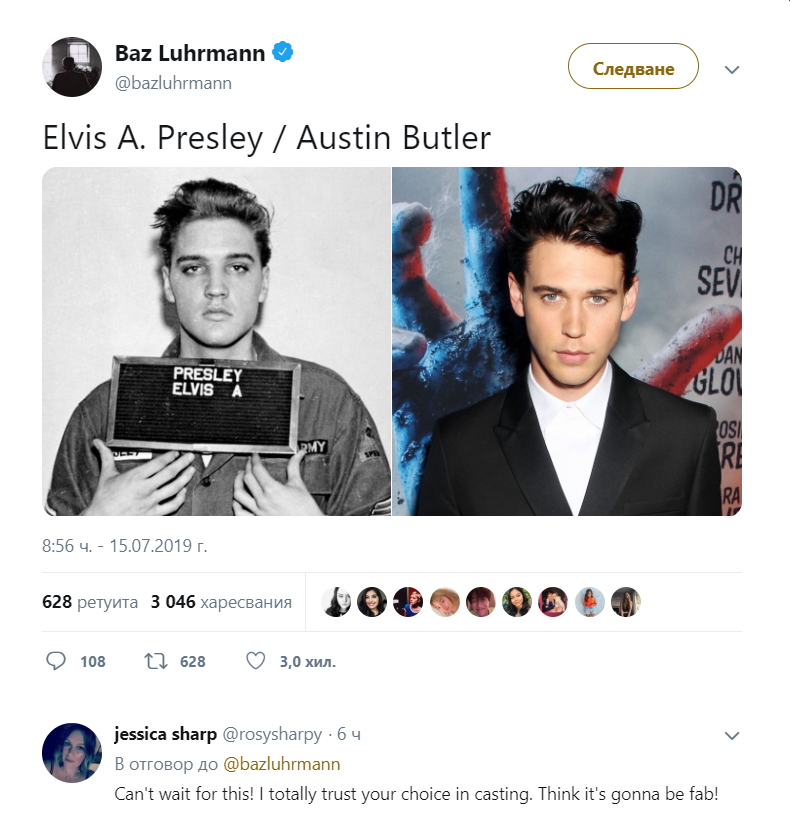Open the 628 ретуита list
The width and height of the screenshot is (790, 838).
pyautogui.click(x=90, y=602)
